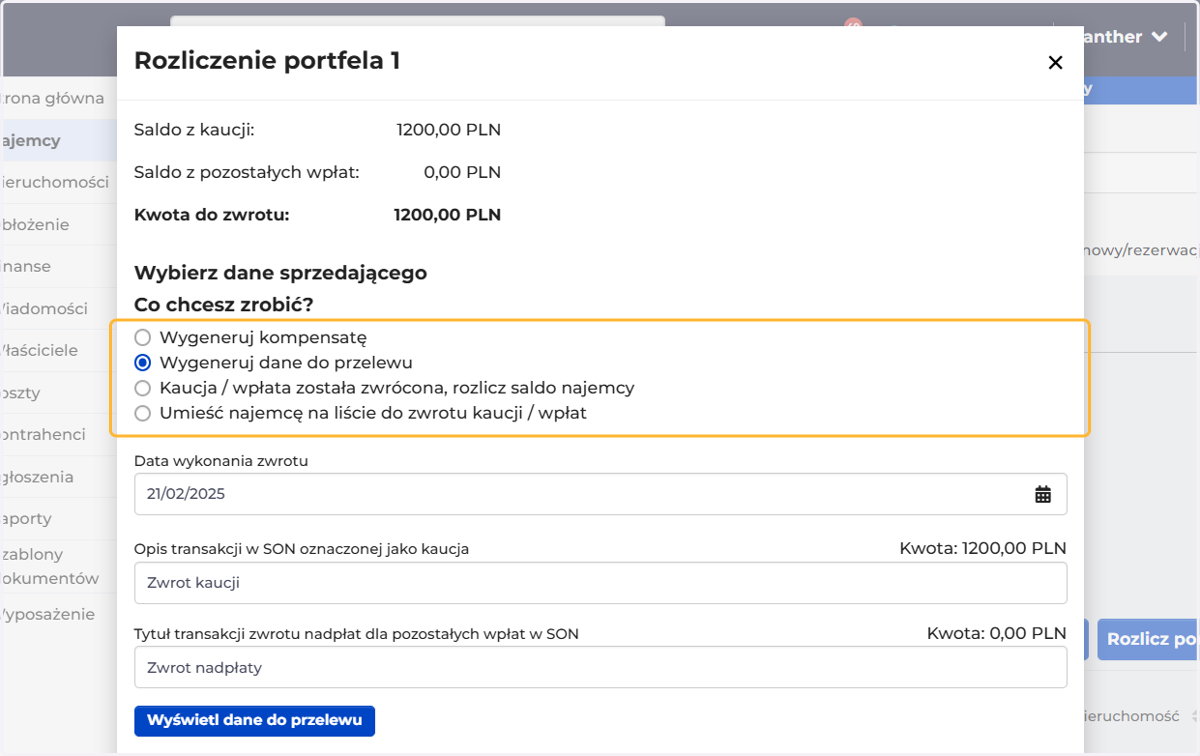
Task: Edit the Zwrot kaucji description field
Action: coord(600,583)
